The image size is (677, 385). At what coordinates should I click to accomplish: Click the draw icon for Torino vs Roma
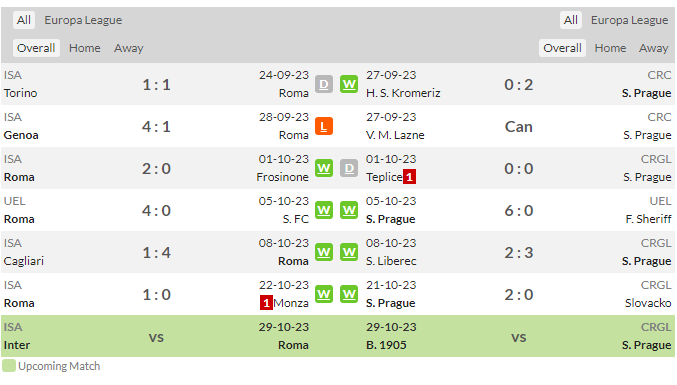click(x=324, y=84)
